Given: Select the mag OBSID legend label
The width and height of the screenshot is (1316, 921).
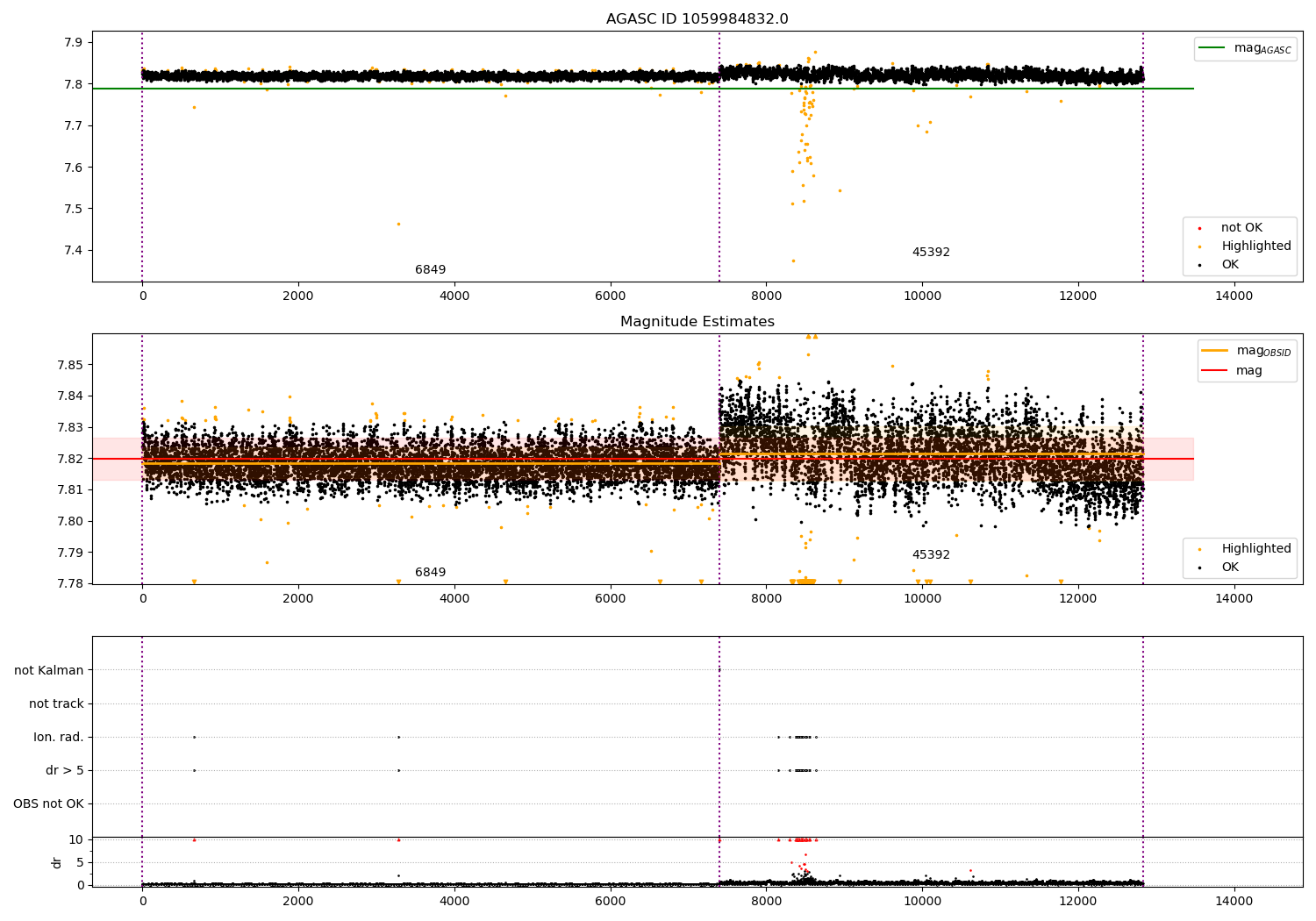Looking at the screenshot, I should pos(1263,351).
